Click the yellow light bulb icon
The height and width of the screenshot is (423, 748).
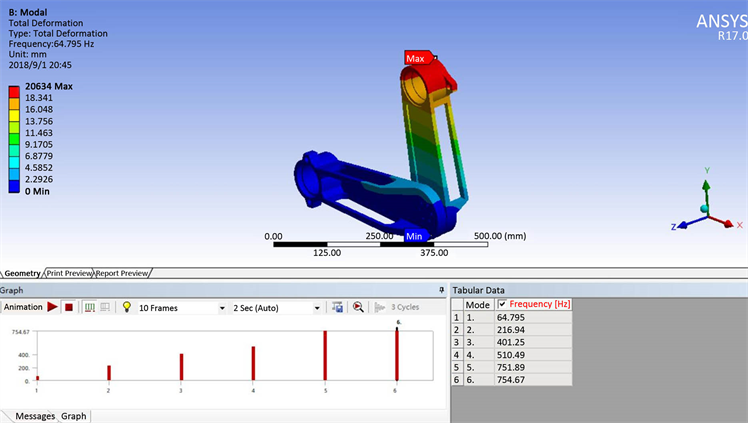pyautogui.click(x=126, y=308)
